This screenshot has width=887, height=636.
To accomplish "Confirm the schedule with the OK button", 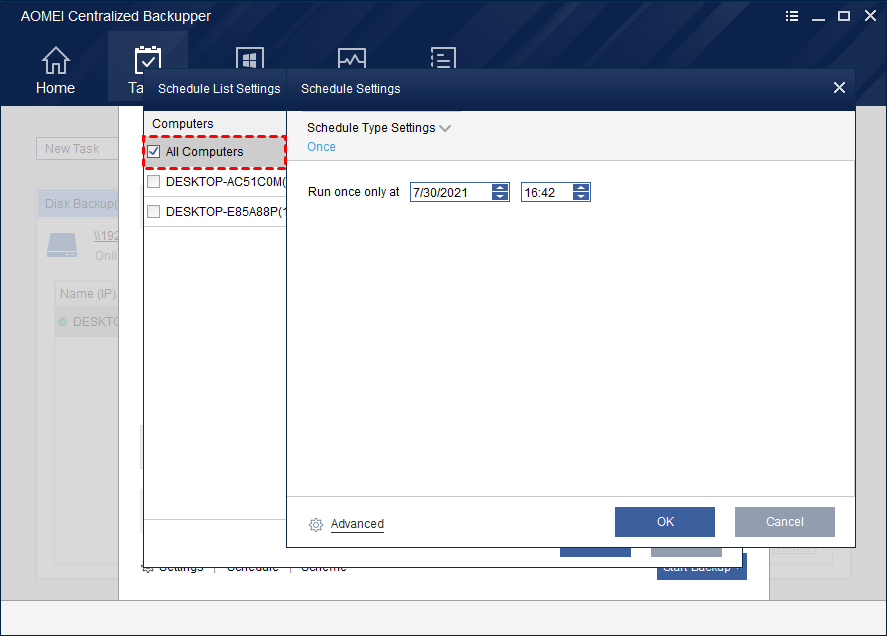I will click(x=665, y=522).
